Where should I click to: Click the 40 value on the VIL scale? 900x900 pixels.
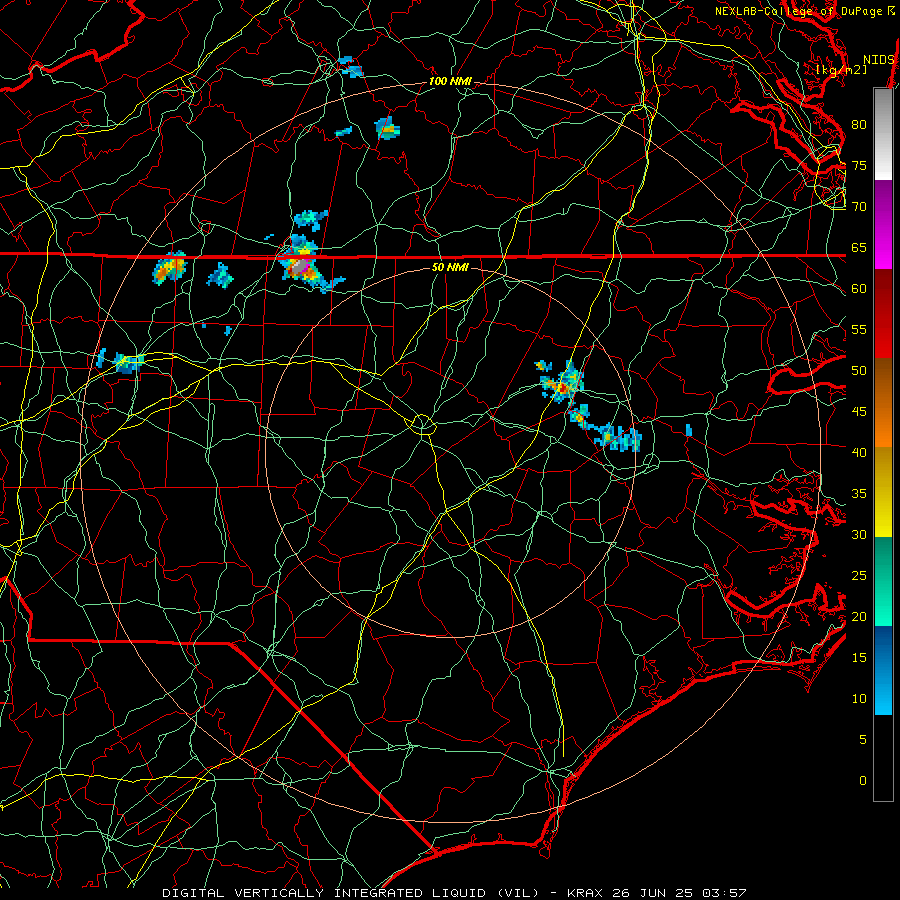[x=859, y=452]
